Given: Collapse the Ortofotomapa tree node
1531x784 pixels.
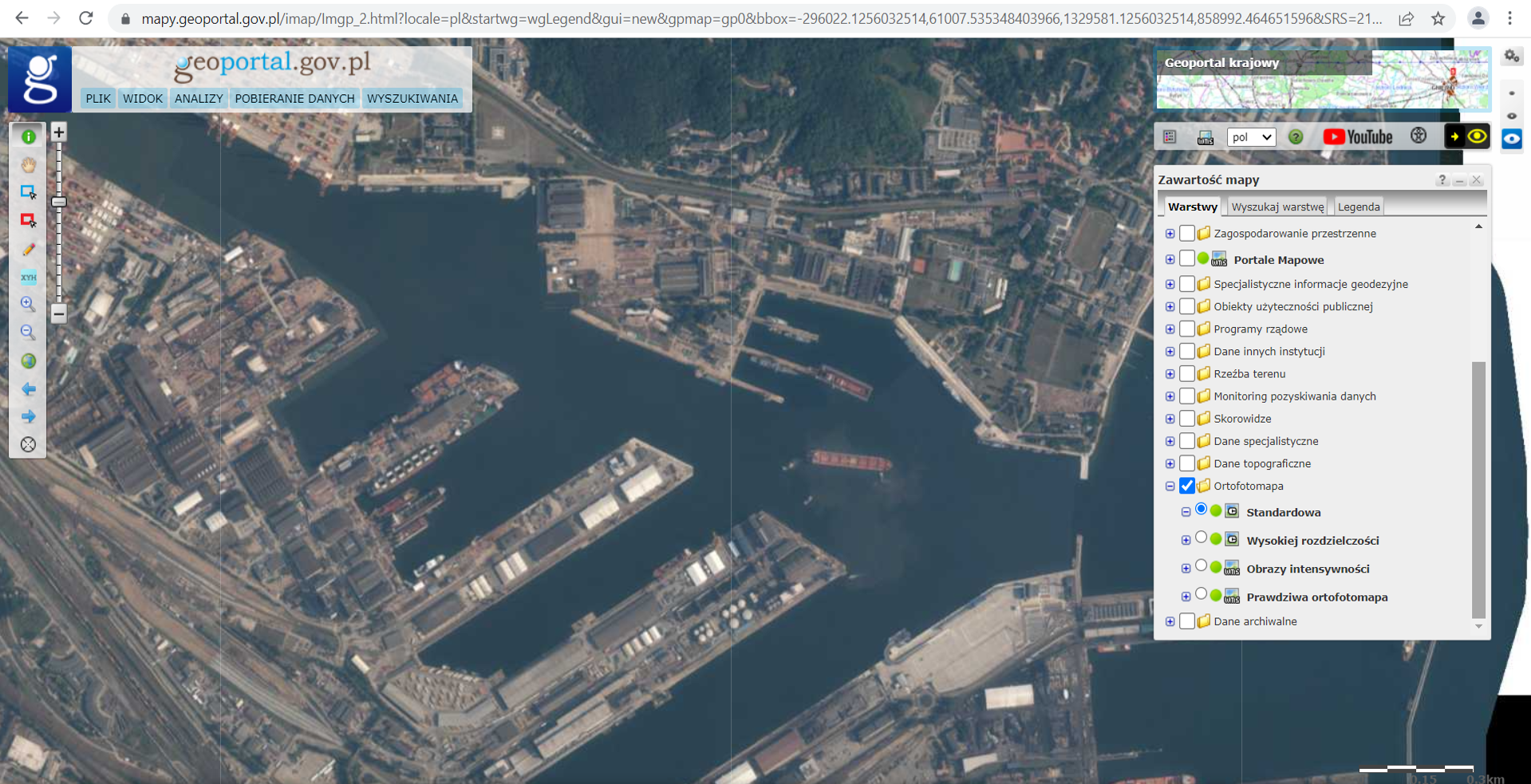Looking at the screenshot, I should [x=1170, y=486].
